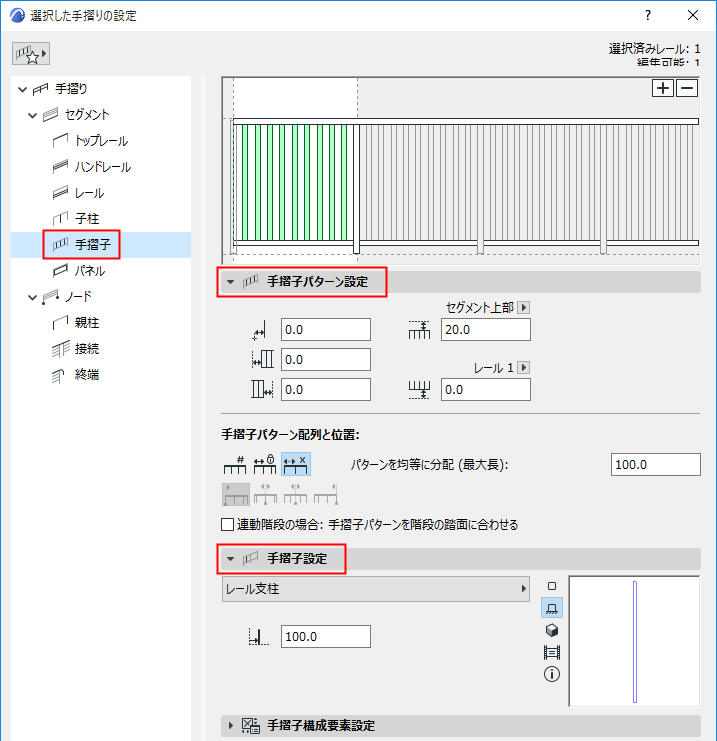717x741 pixels.
Task: Select 親柱 in the tree
Action: [x=87, y=323]
